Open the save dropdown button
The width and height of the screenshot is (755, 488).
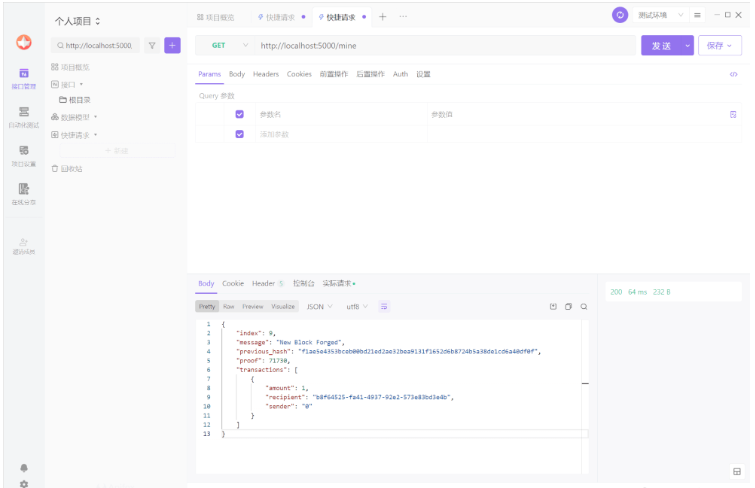(719, 45)
